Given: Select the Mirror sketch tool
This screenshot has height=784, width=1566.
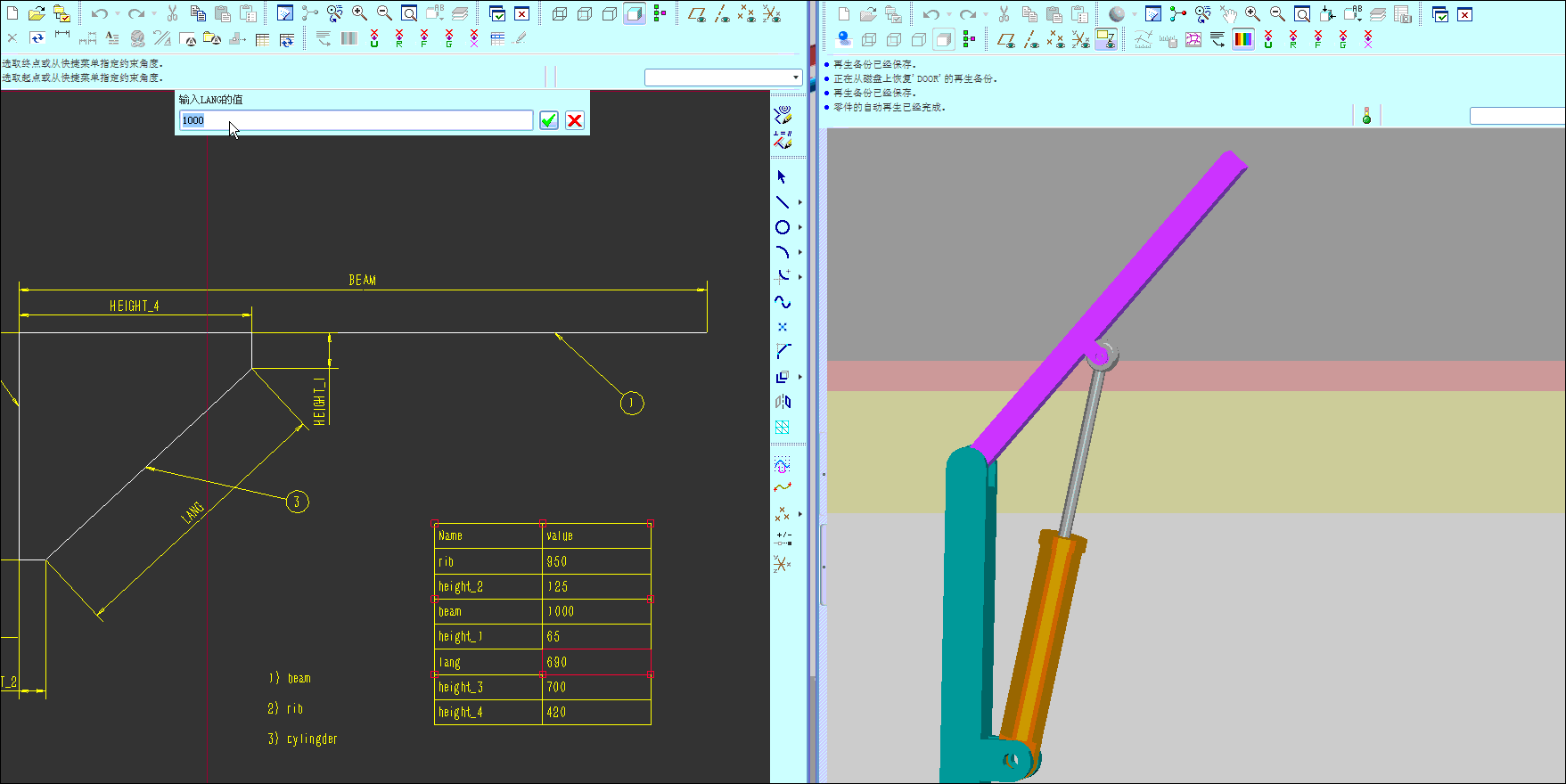Looking at the screenshot, I should 782,402.
